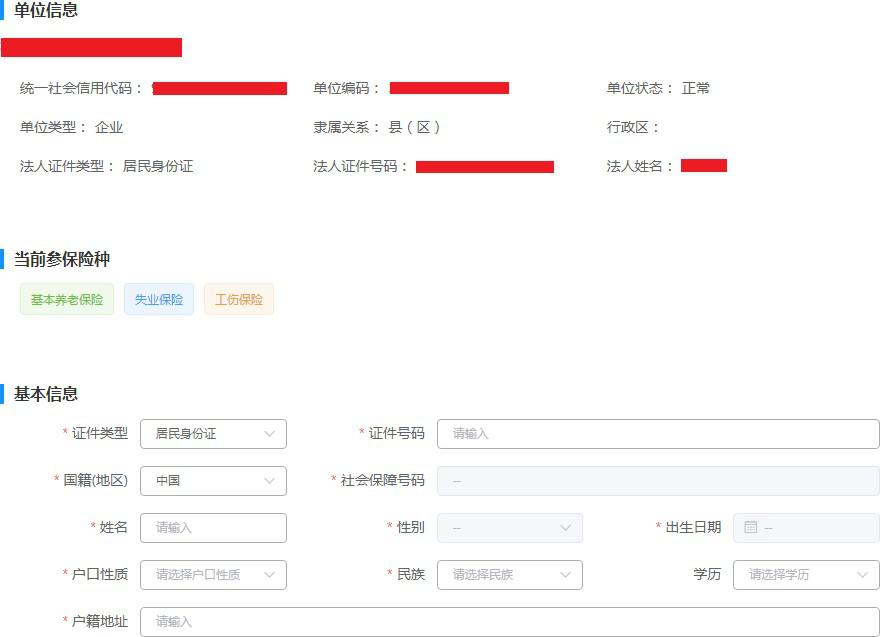
Task: Click the 性别 dropdown chevron icon
Action: pos(566,528)
